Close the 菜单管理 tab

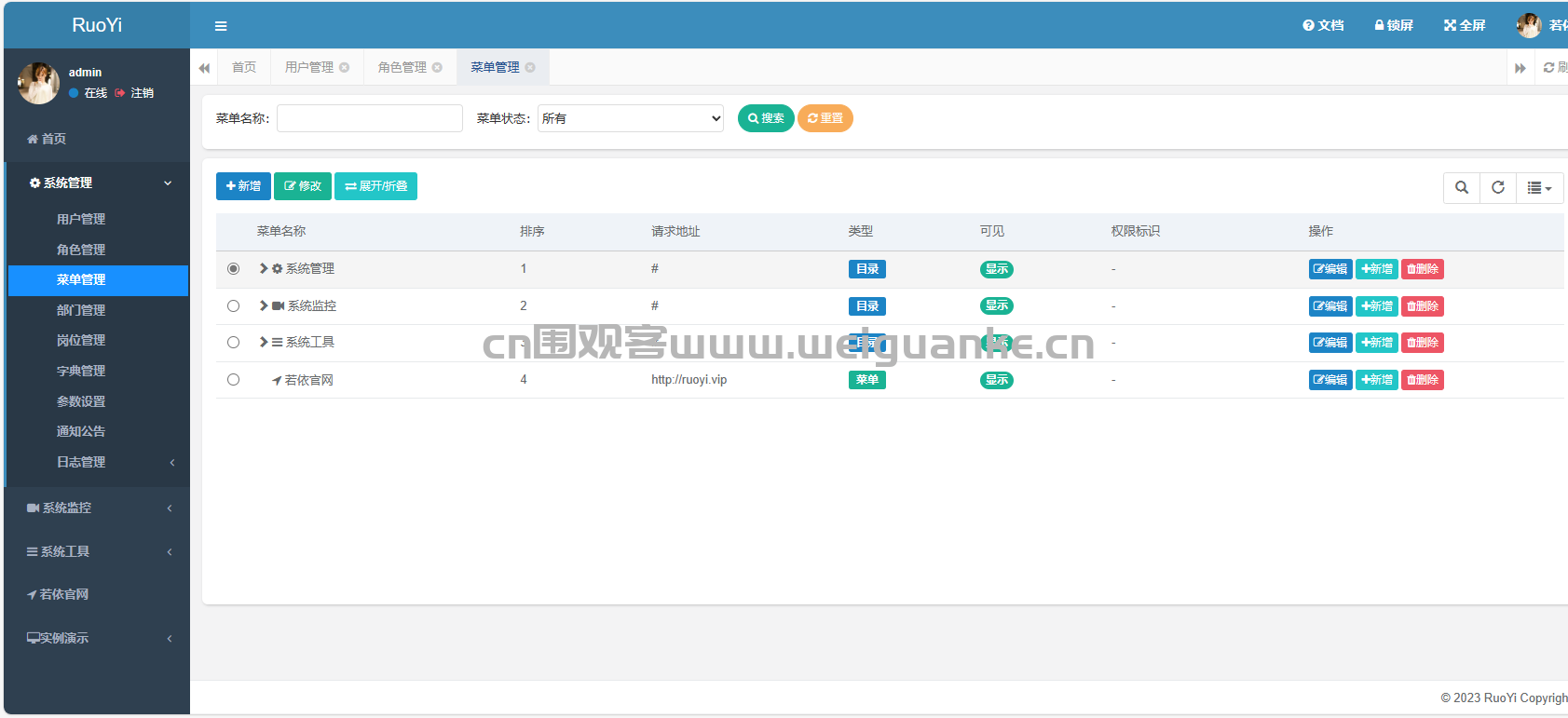tap(530, 67)
